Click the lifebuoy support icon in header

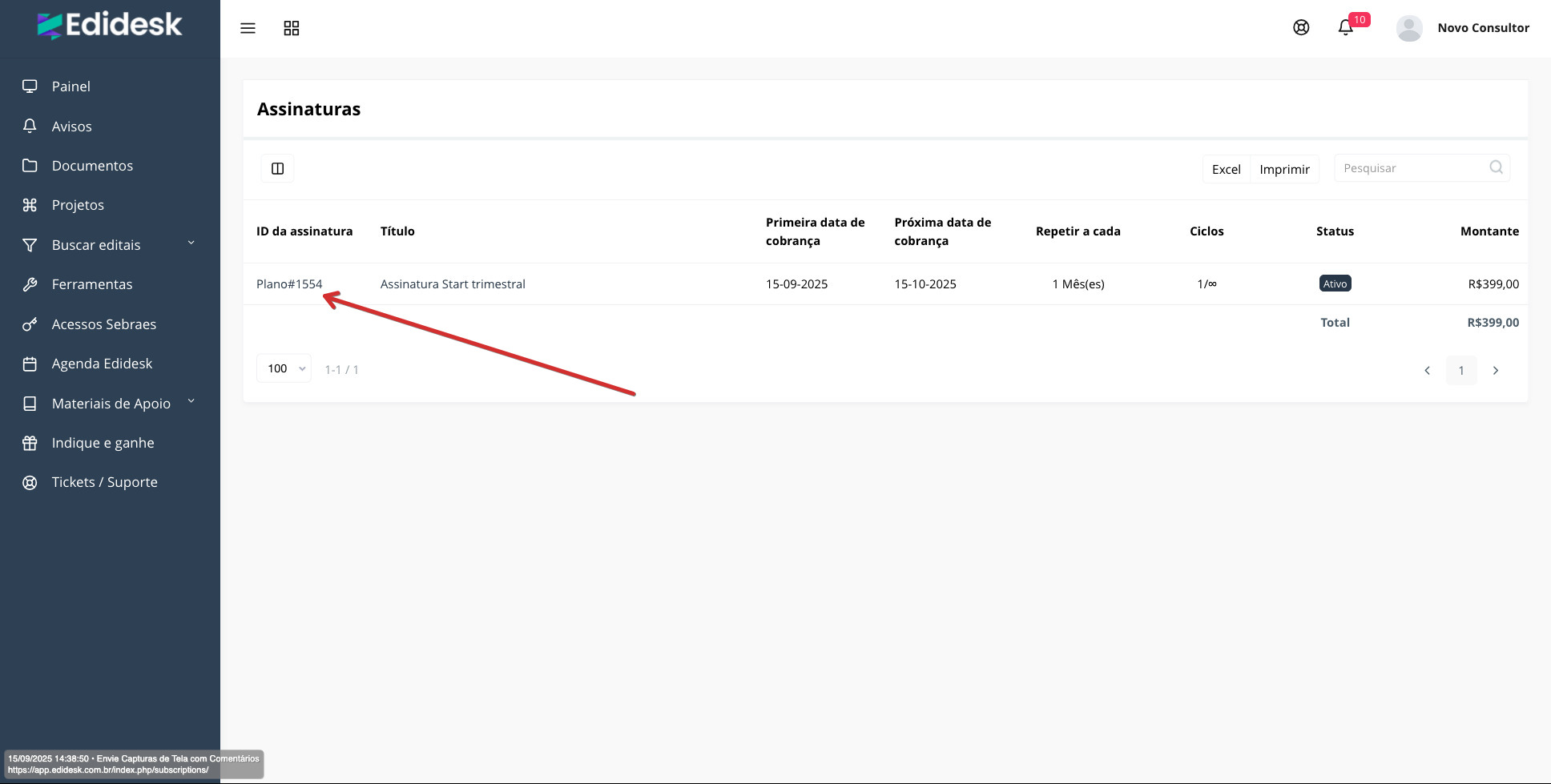click(1301, 27)
